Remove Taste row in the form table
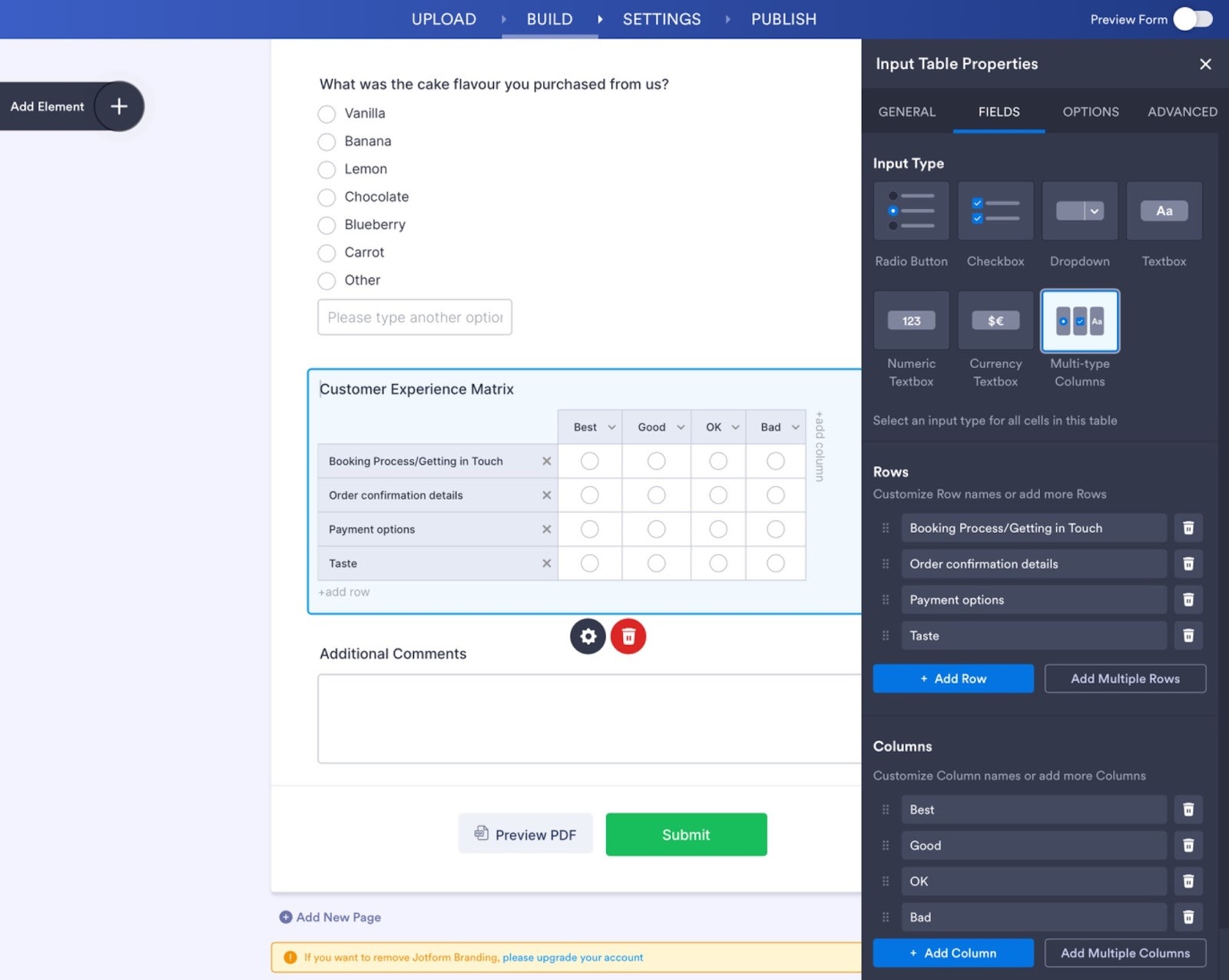 pos(547,563)
